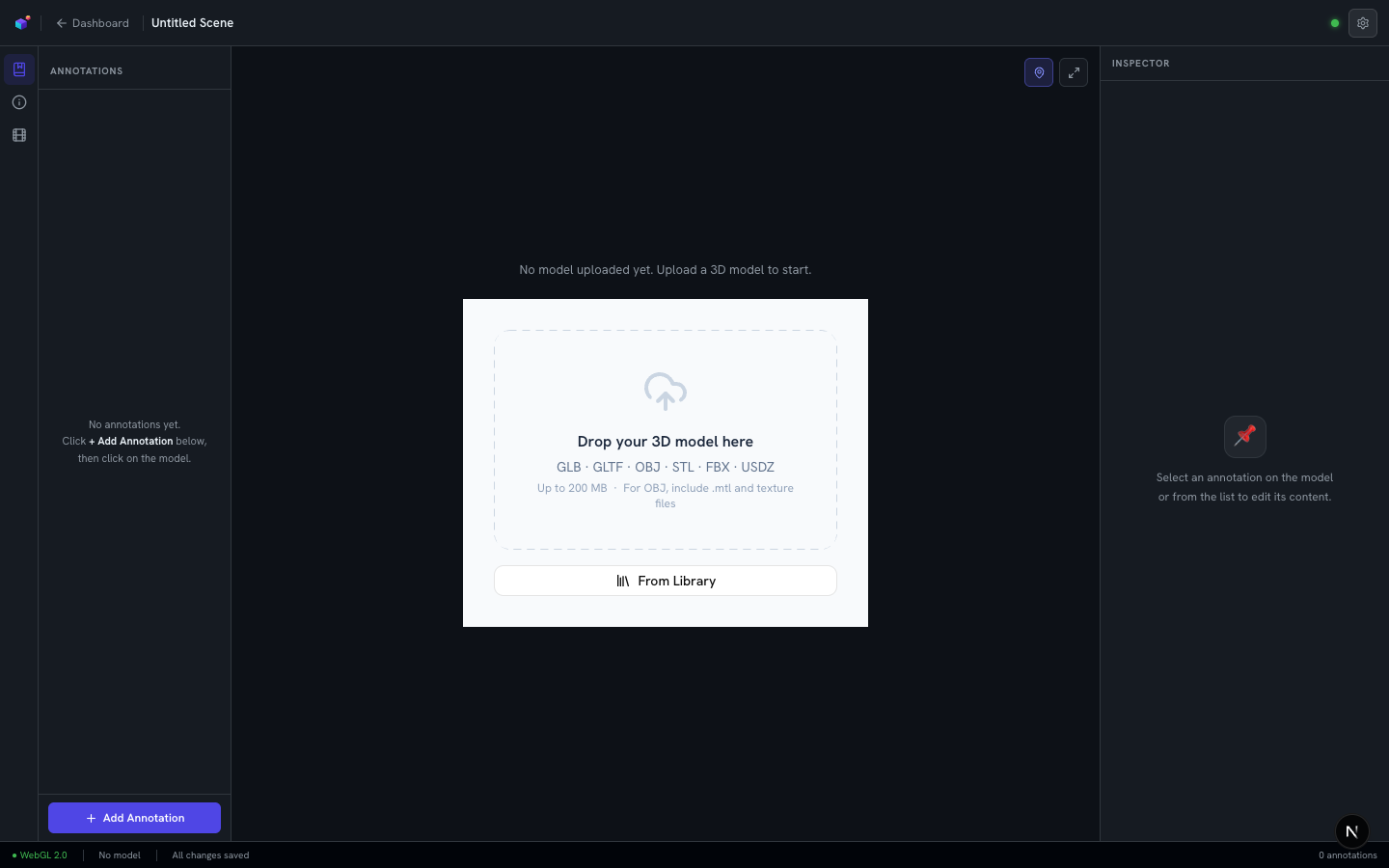Click 'No annotations yet.' placeholder text
Viewport: 1389px width, 868px height.
coord(134,424)
